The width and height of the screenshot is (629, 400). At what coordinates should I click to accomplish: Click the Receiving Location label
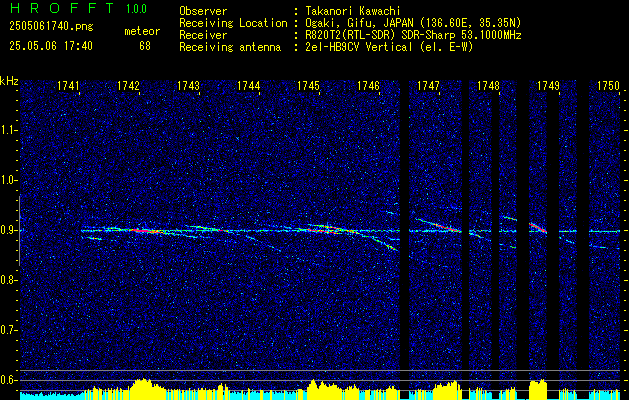click(x=233, y=23)
